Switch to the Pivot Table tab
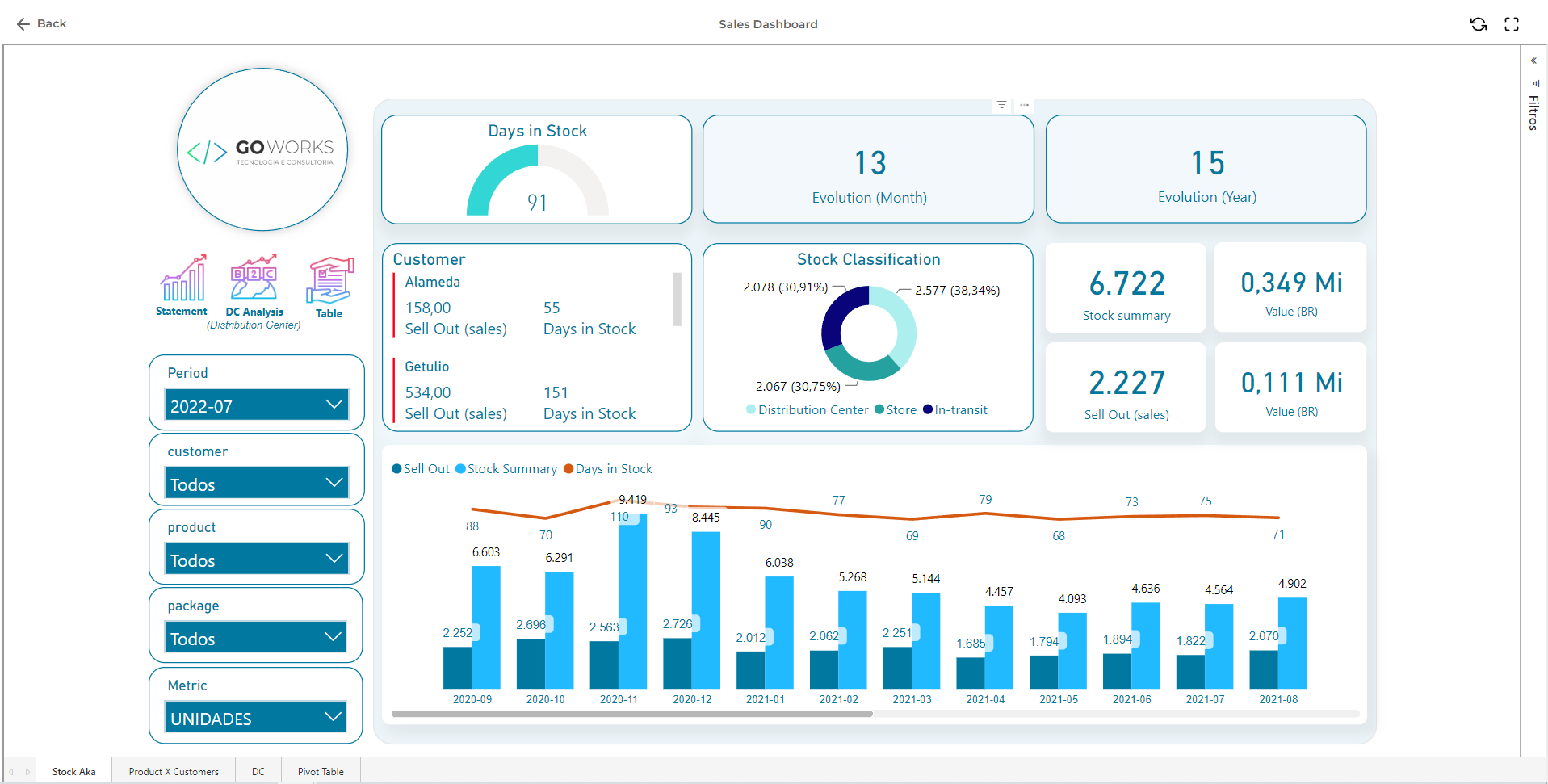The width and height of the screenshot is (1548, 784). 321,771
